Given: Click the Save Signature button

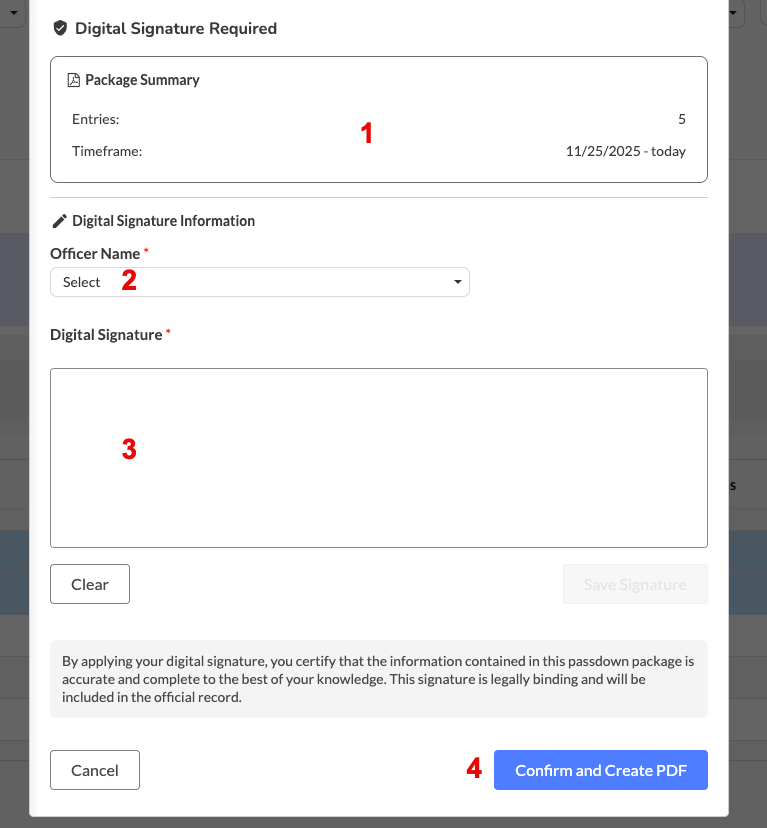Looking at the screenshot, I should click(635, 584).
